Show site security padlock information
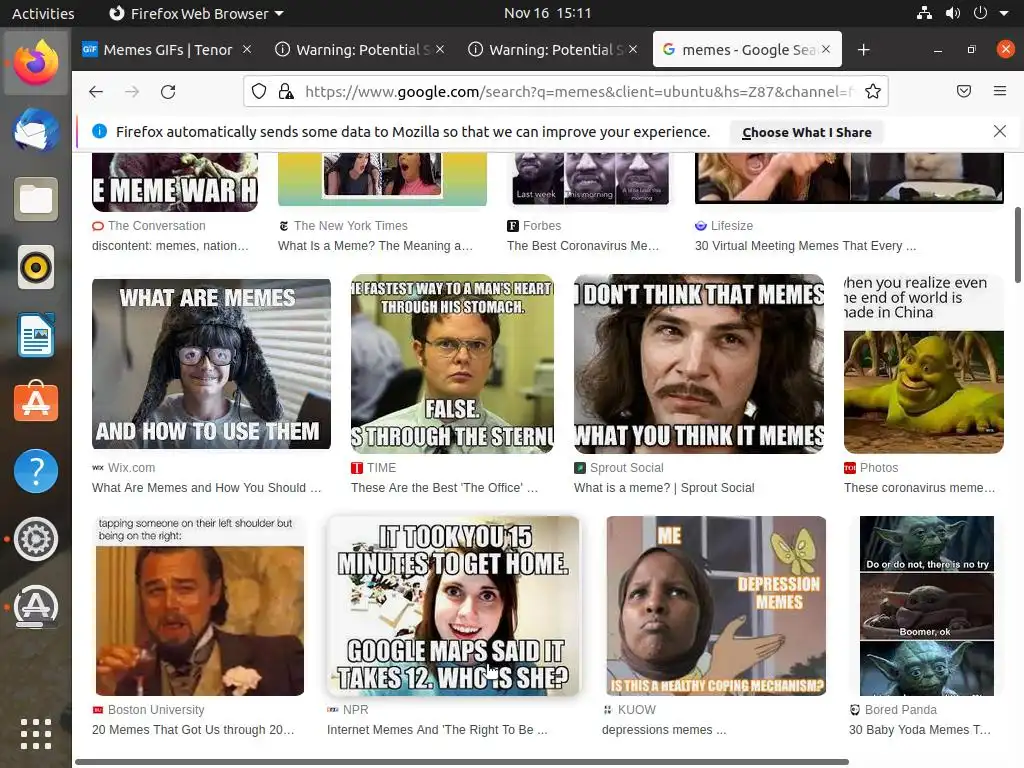This screenshot has height=768, width=1024. click(286, 91)
